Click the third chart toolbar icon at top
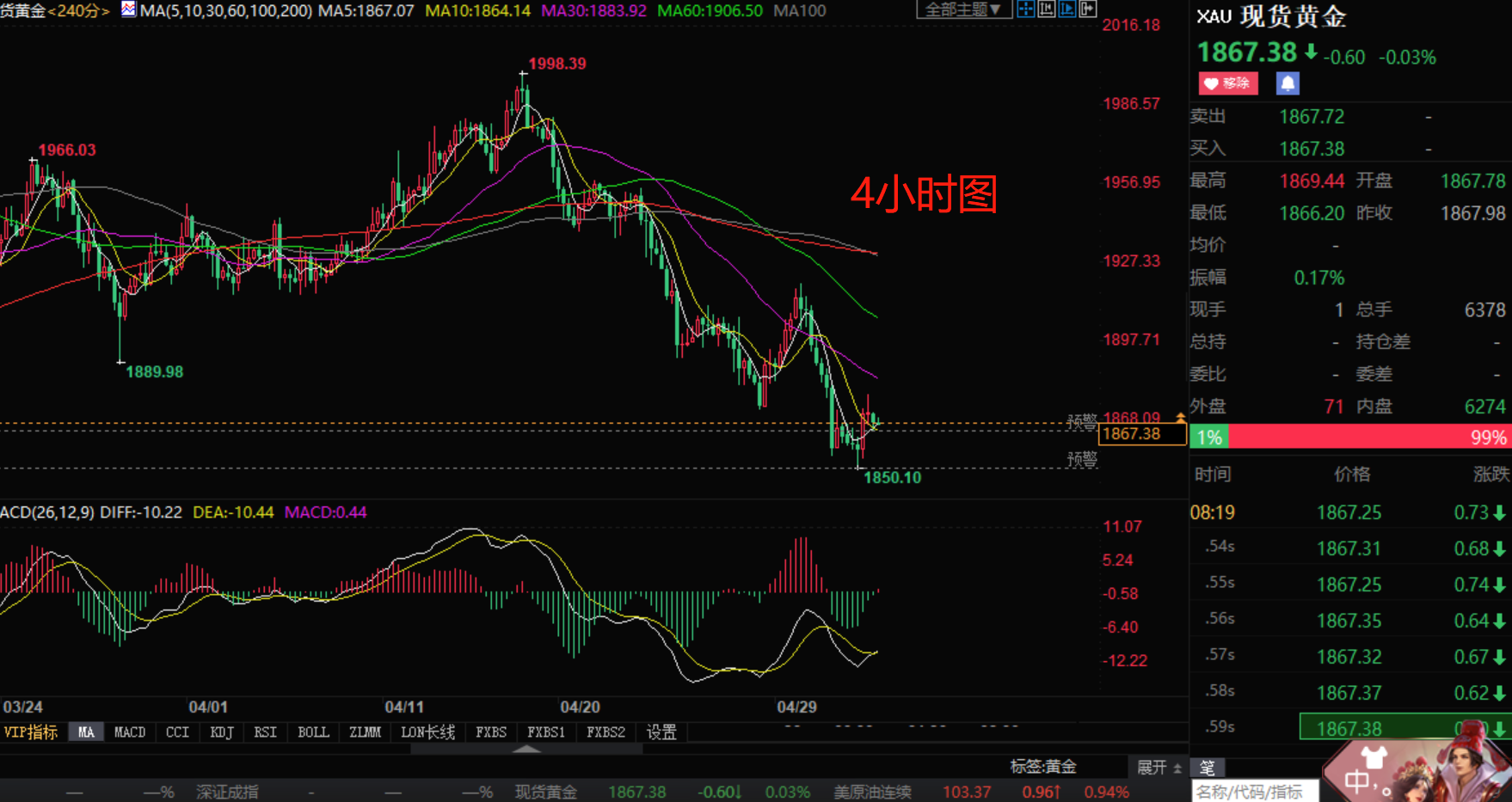This screenshot has height=802, width=1512. (x=1066, y=9)
